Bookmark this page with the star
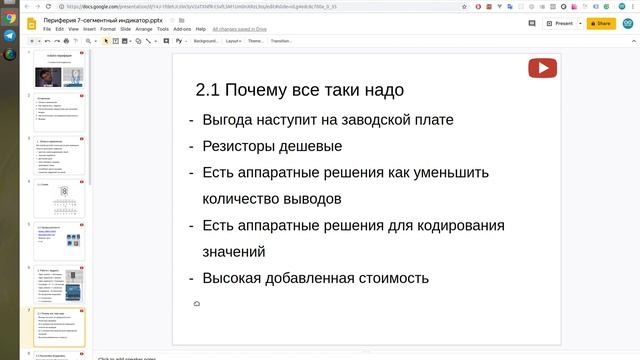 click(x=464, y=7)
